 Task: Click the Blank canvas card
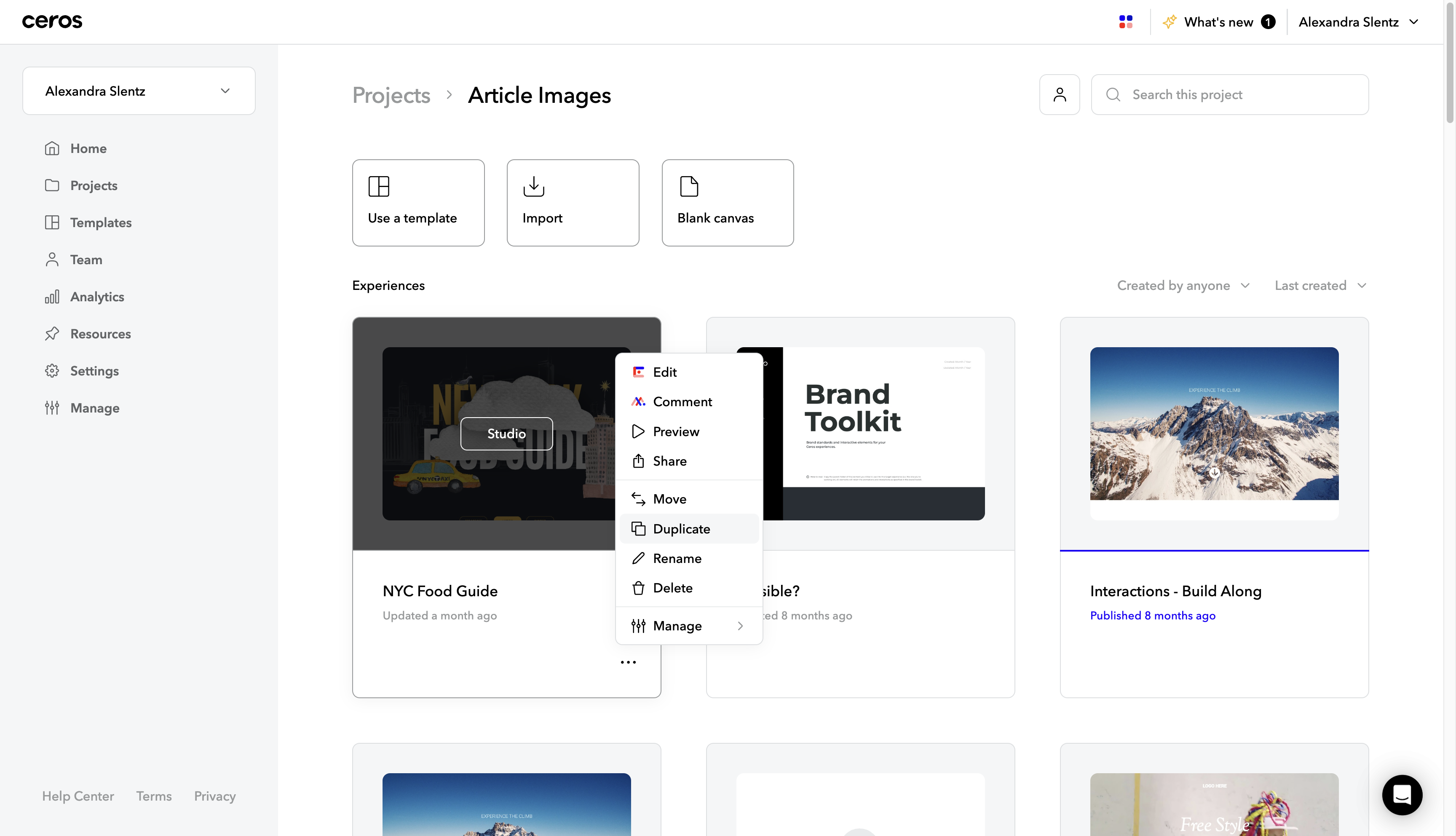point(728,203)
